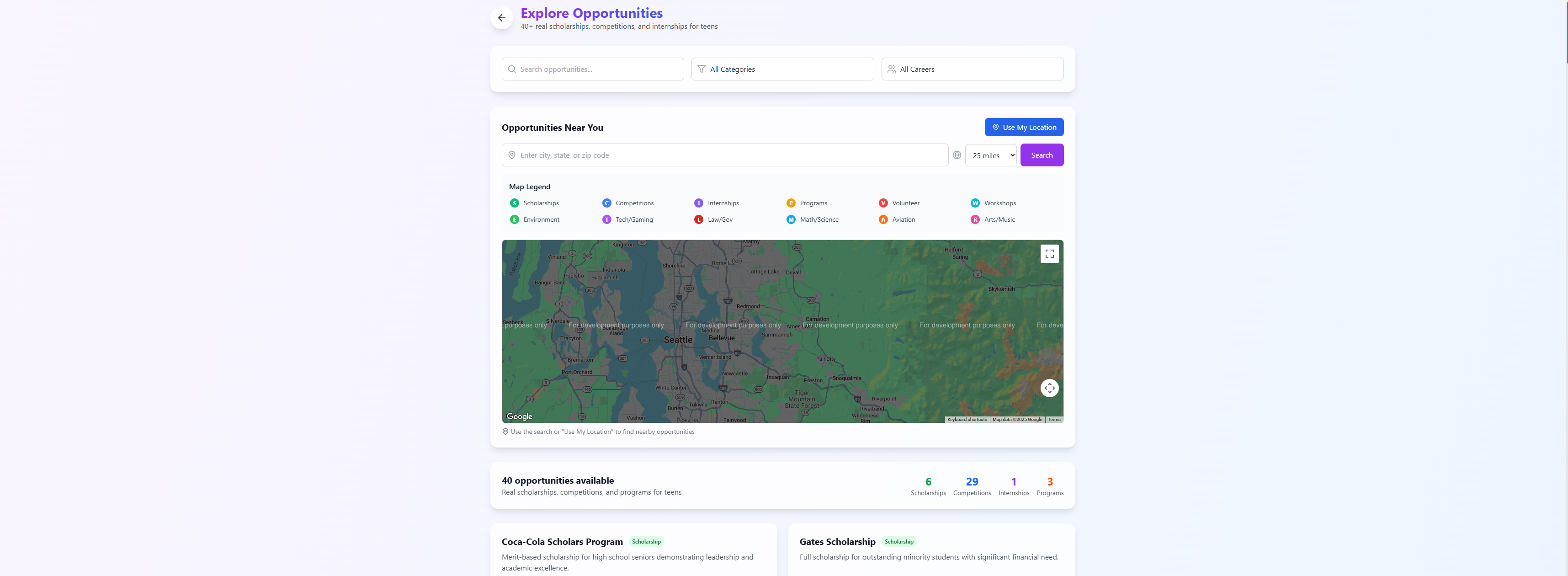Open the All Careers filter dropdown
Screen dimensions: 1568x576
pos(972,69)
